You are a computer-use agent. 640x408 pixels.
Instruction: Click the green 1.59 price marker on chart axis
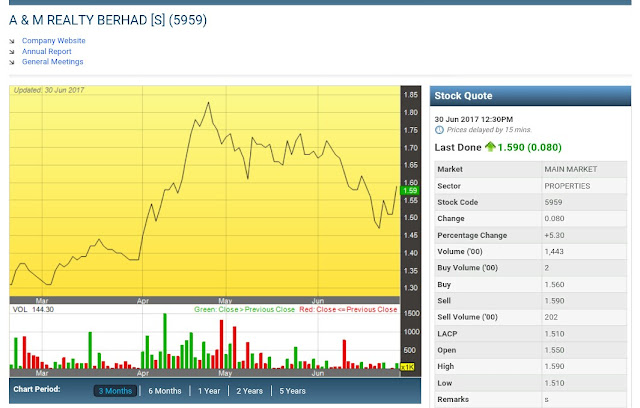pos(410,191)
